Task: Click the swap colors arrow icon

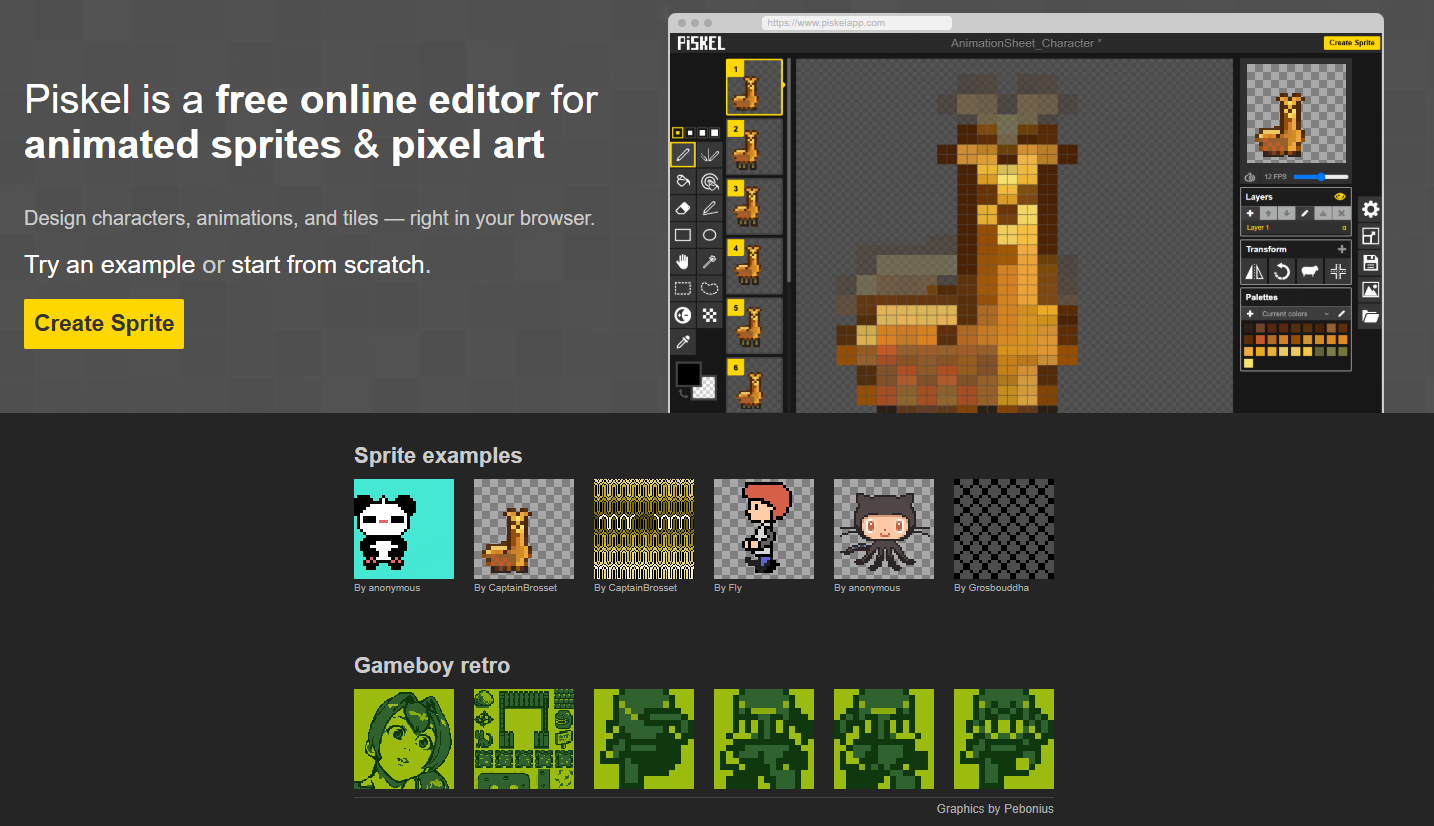Action: pyautogui.click(x=684, y=393)
